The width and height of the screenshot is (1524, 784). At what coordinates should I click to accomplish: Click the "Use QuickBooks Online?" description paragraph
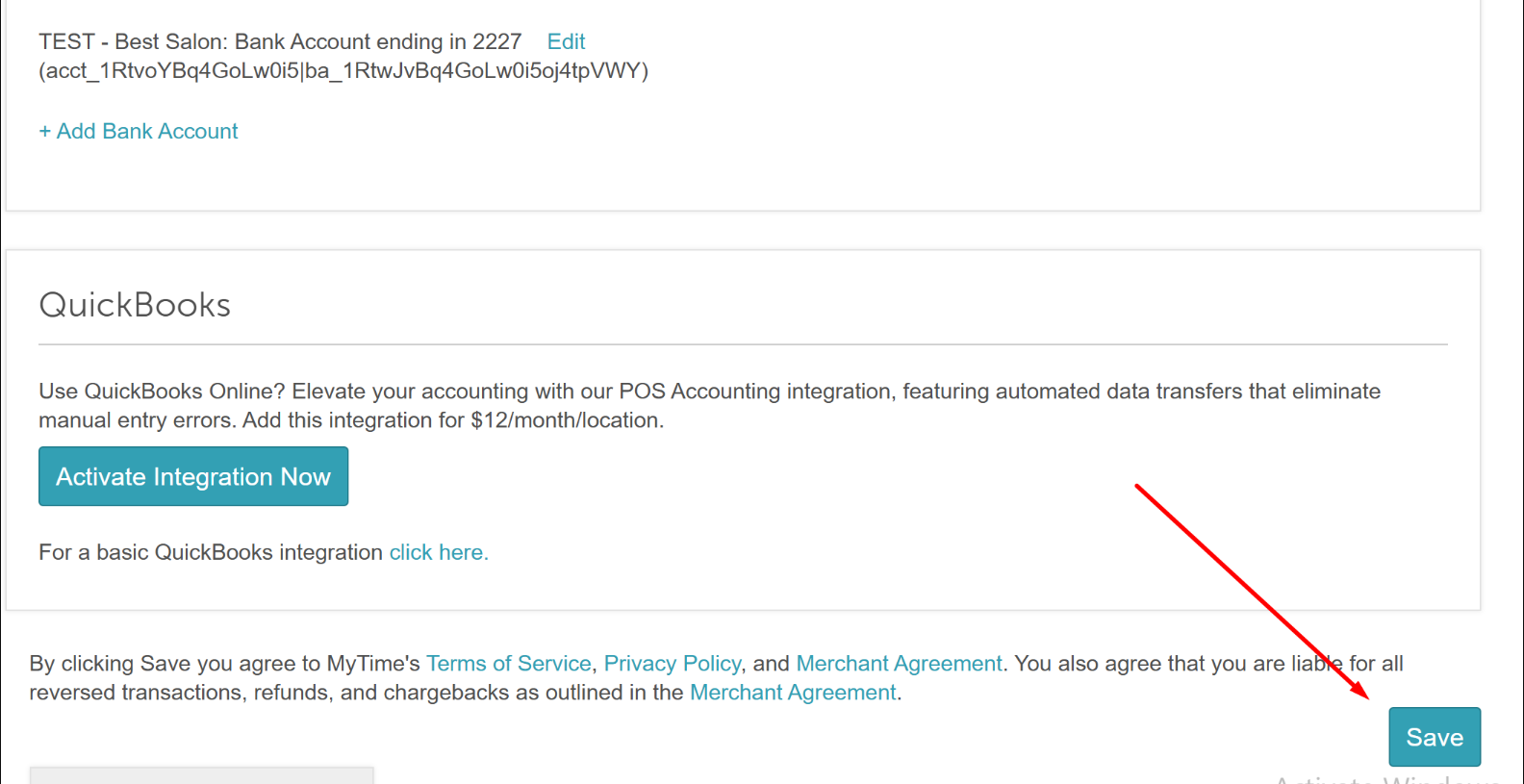tap(709, 406)
